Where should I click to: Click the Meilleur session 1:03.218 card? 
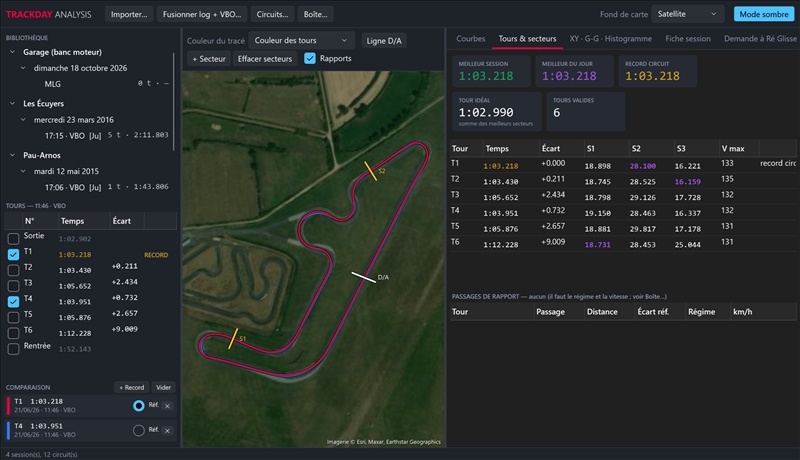492,71
